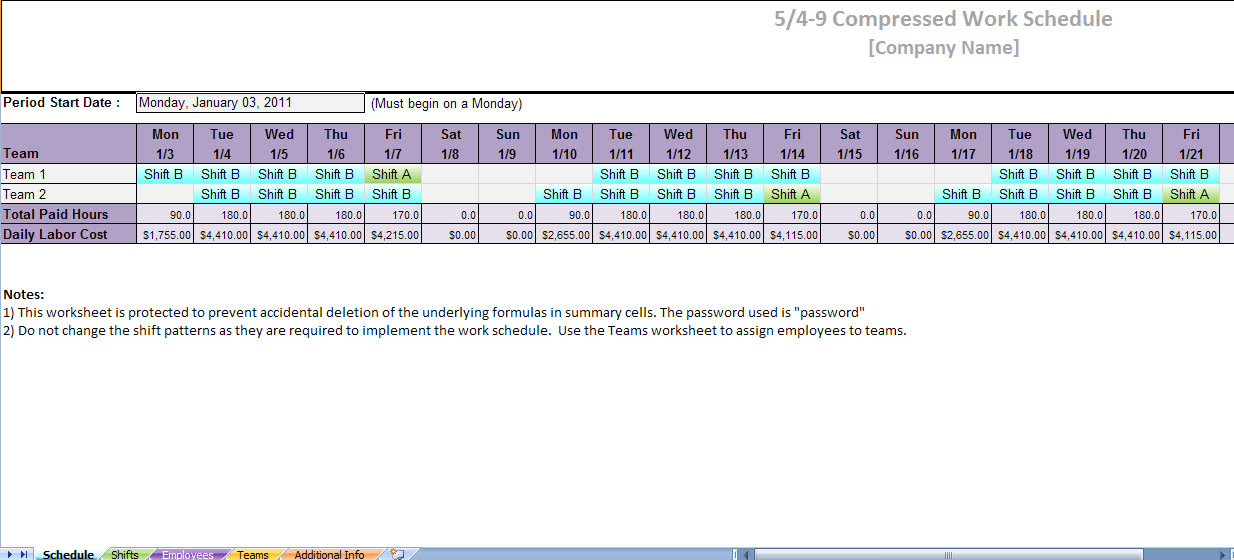
Task: Select the 'Team 2' row label
Action: click(68, 194)
